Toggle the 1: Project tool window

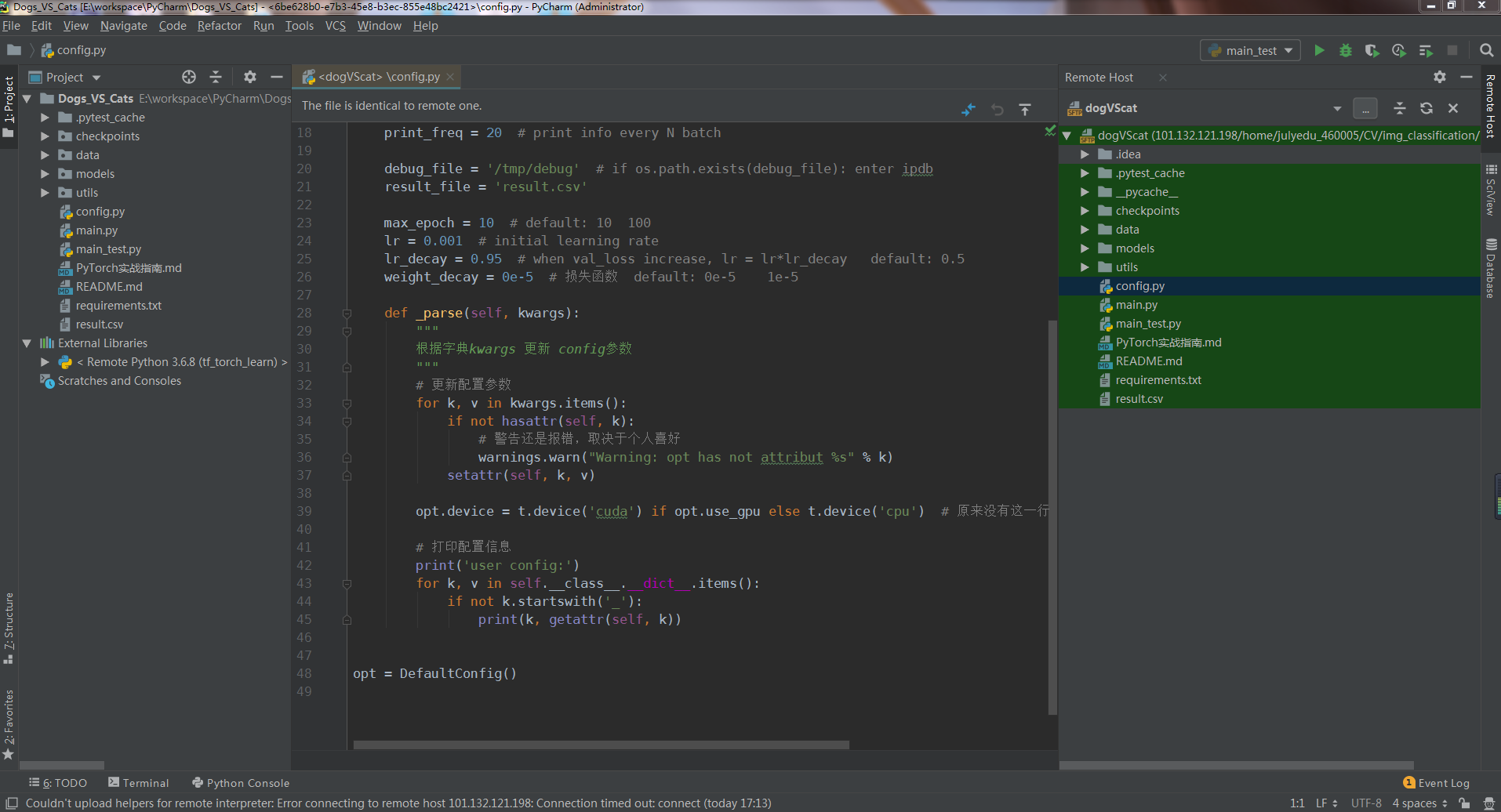coord(9,107)
